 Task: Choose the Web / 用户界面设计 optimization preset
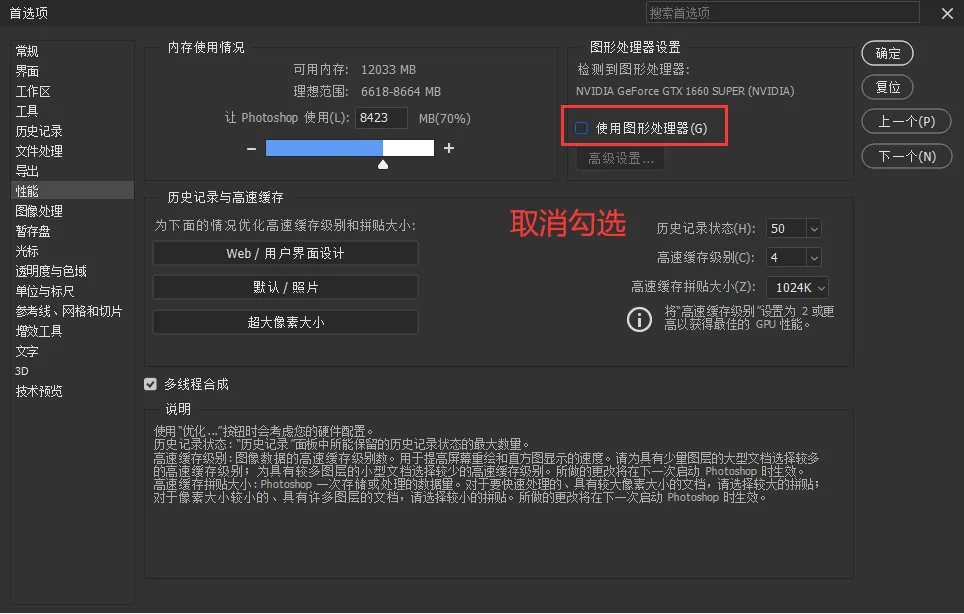(x=285, y=254)
